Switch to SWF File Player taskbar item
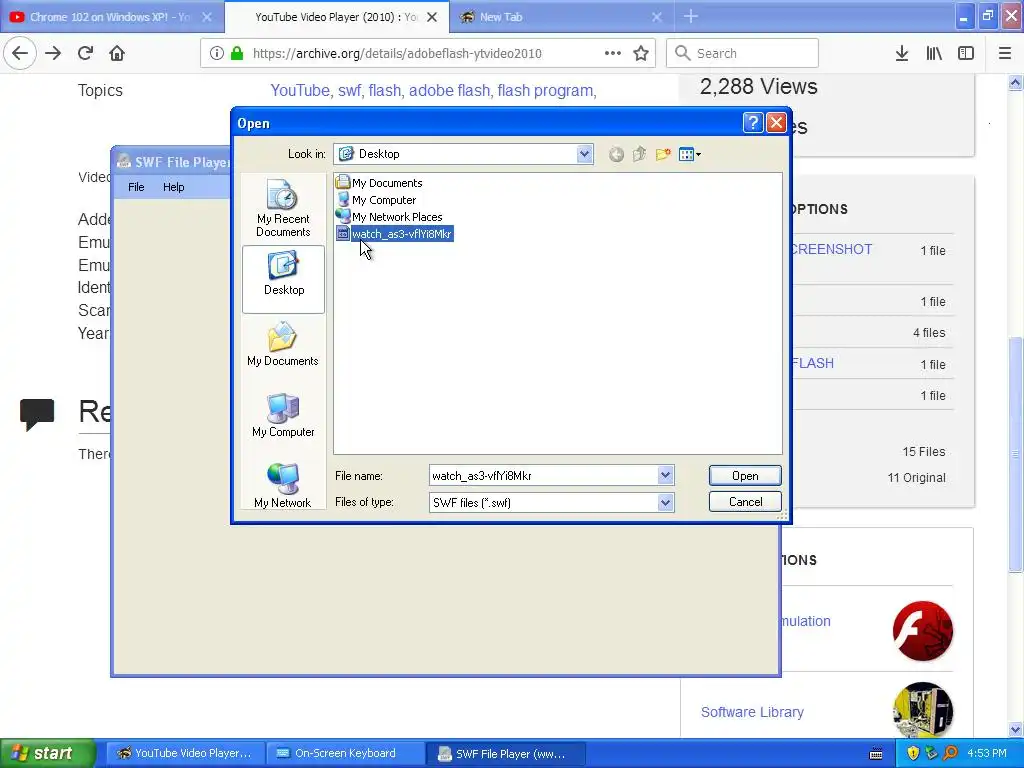 click(x=505, y=753)
